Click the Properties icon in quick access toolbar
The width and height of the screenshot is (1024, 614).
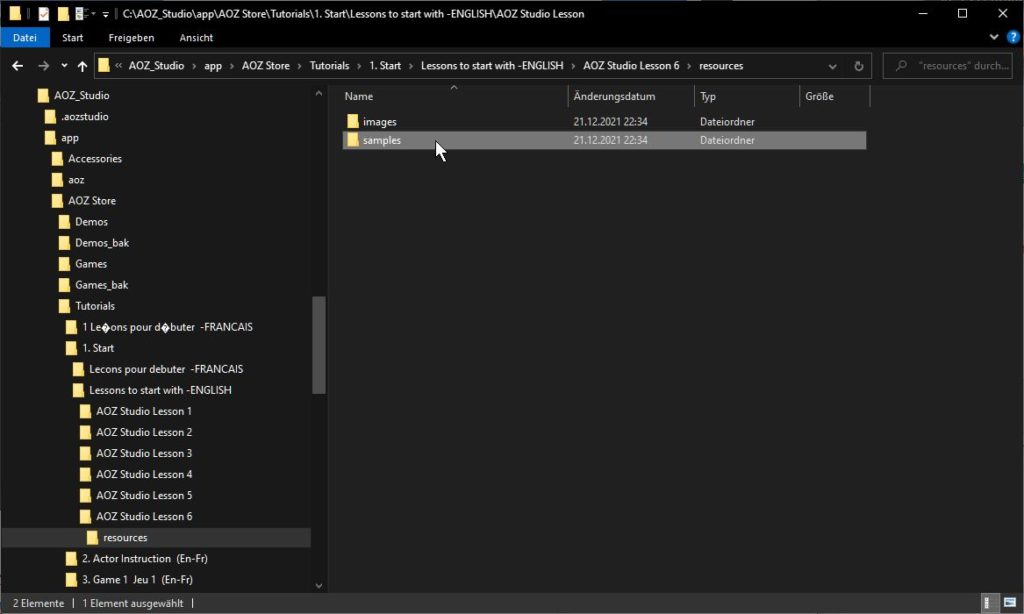coord(43,14)
